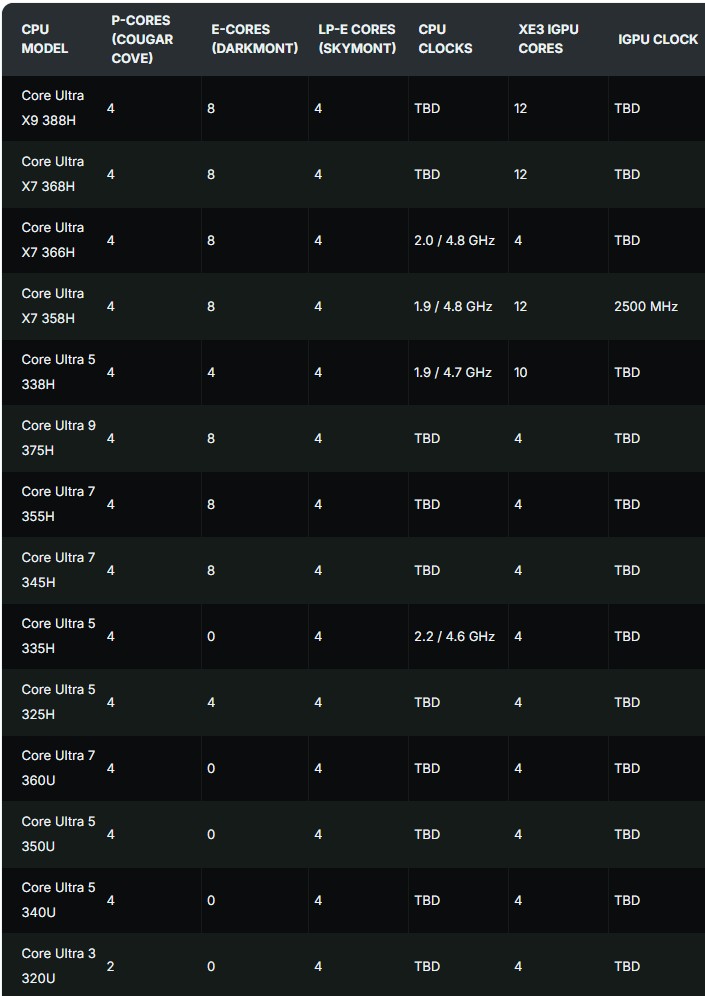Click the 2.0 / 4.8 GHz clock value
Image resolution: width=705 pixels, height=996 pixels.
pos(454,240)
